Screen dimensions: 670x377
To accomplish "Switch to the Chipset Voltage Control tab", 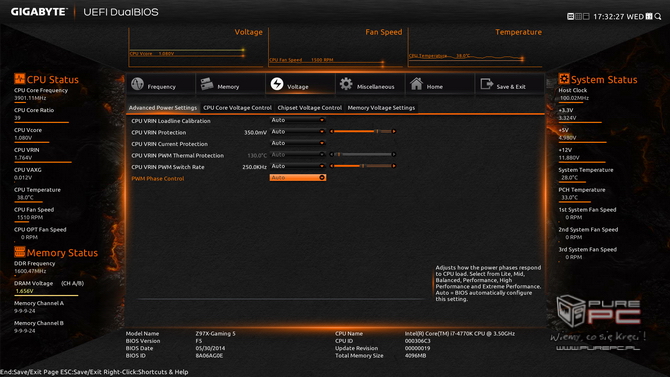I will coord(309,108).
